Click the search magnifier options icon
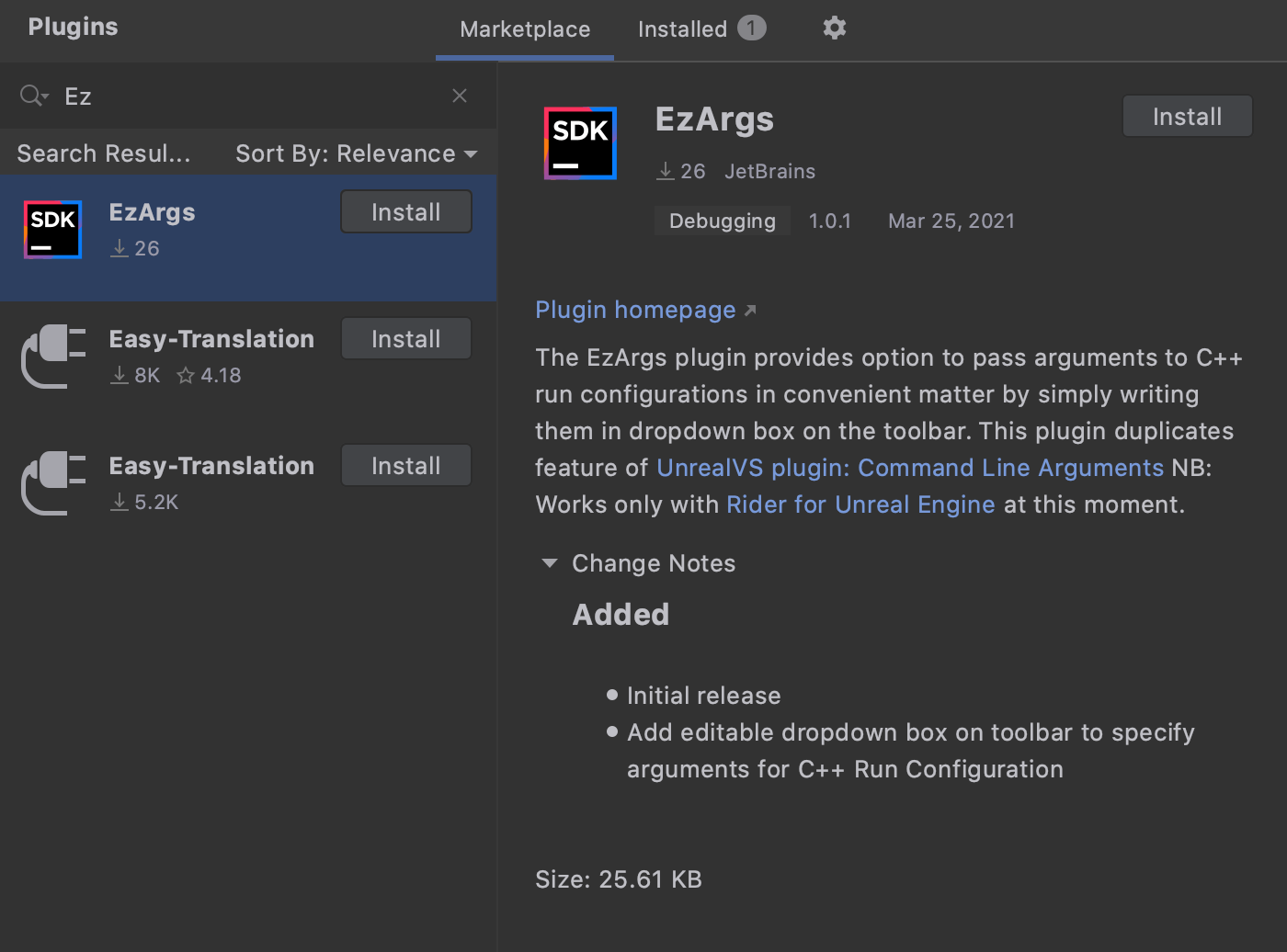1287x952 pixels. (x=34, y=96)
